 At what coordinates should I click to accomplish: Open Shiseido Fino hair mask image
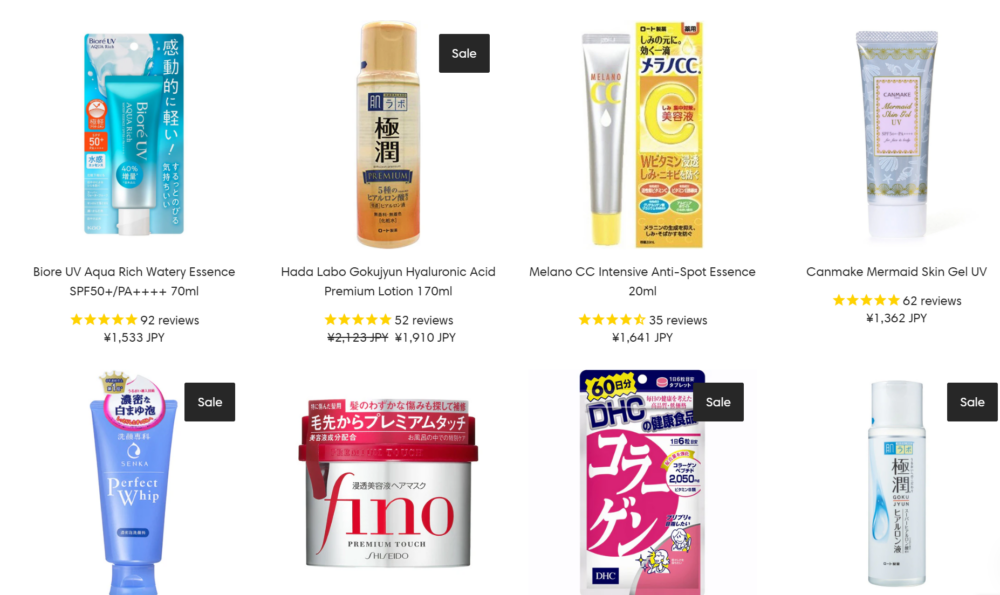(388, 483)
